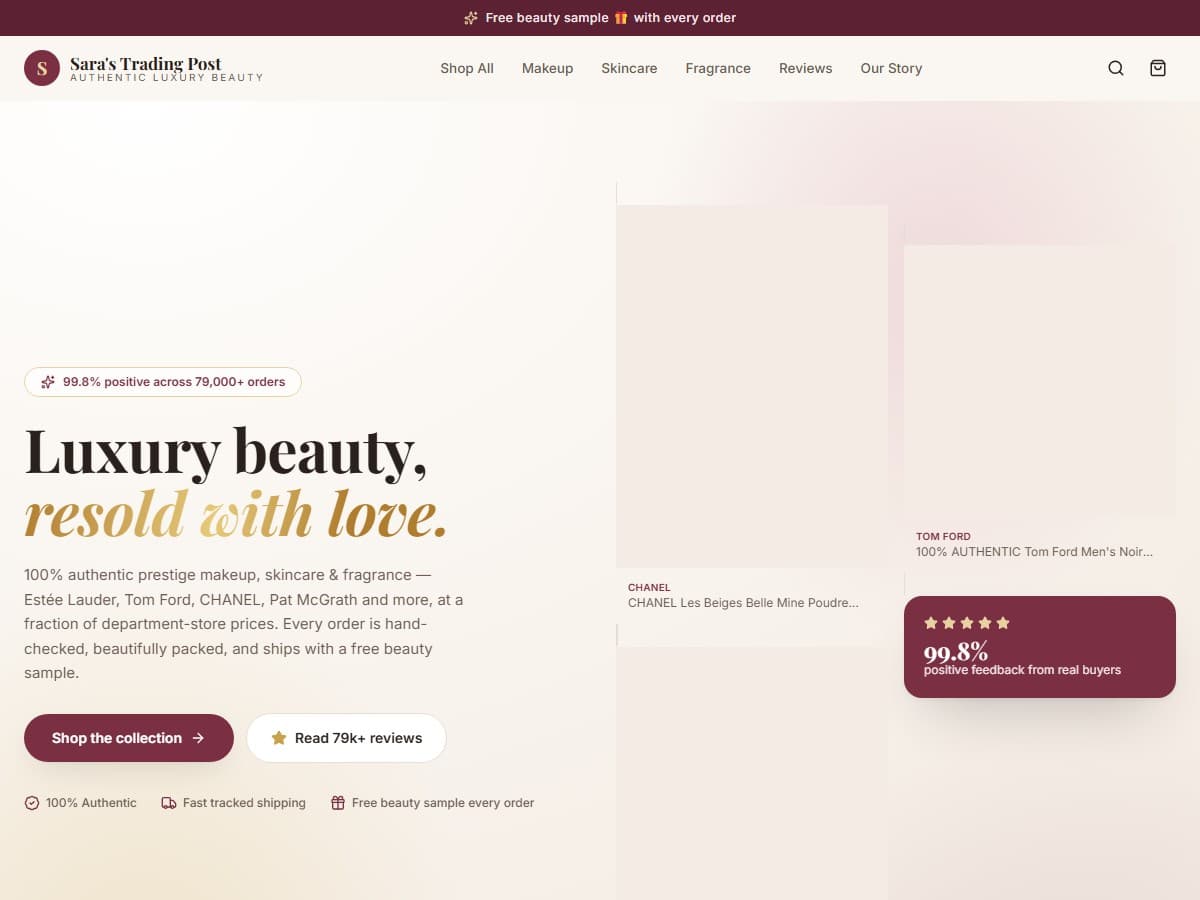Click the free beauty sample gift icon
This screenshot has height=900, width=1200.
tap(338, 803)
